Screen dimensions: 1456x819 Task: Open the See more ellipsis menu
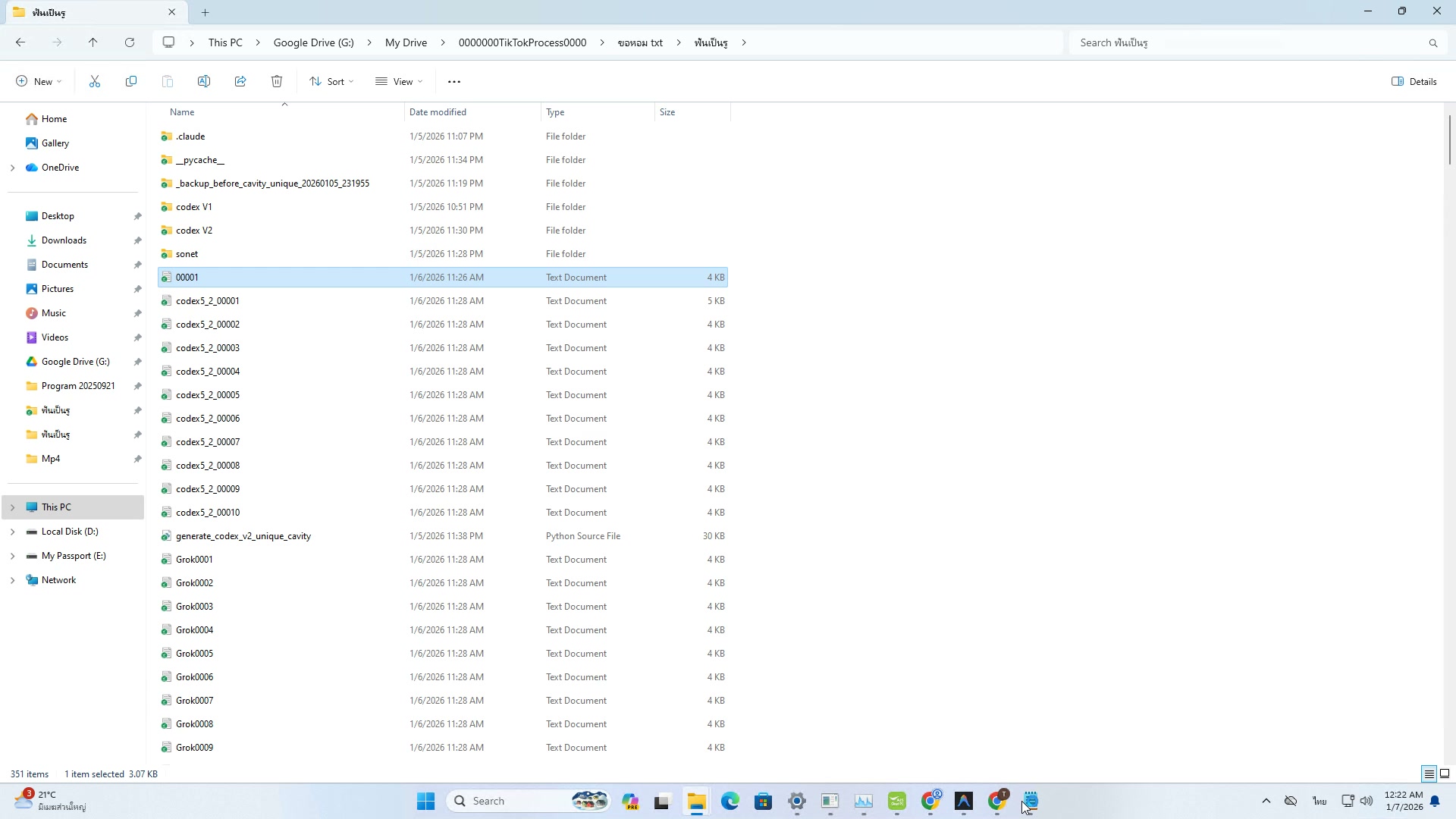(454, 81)
